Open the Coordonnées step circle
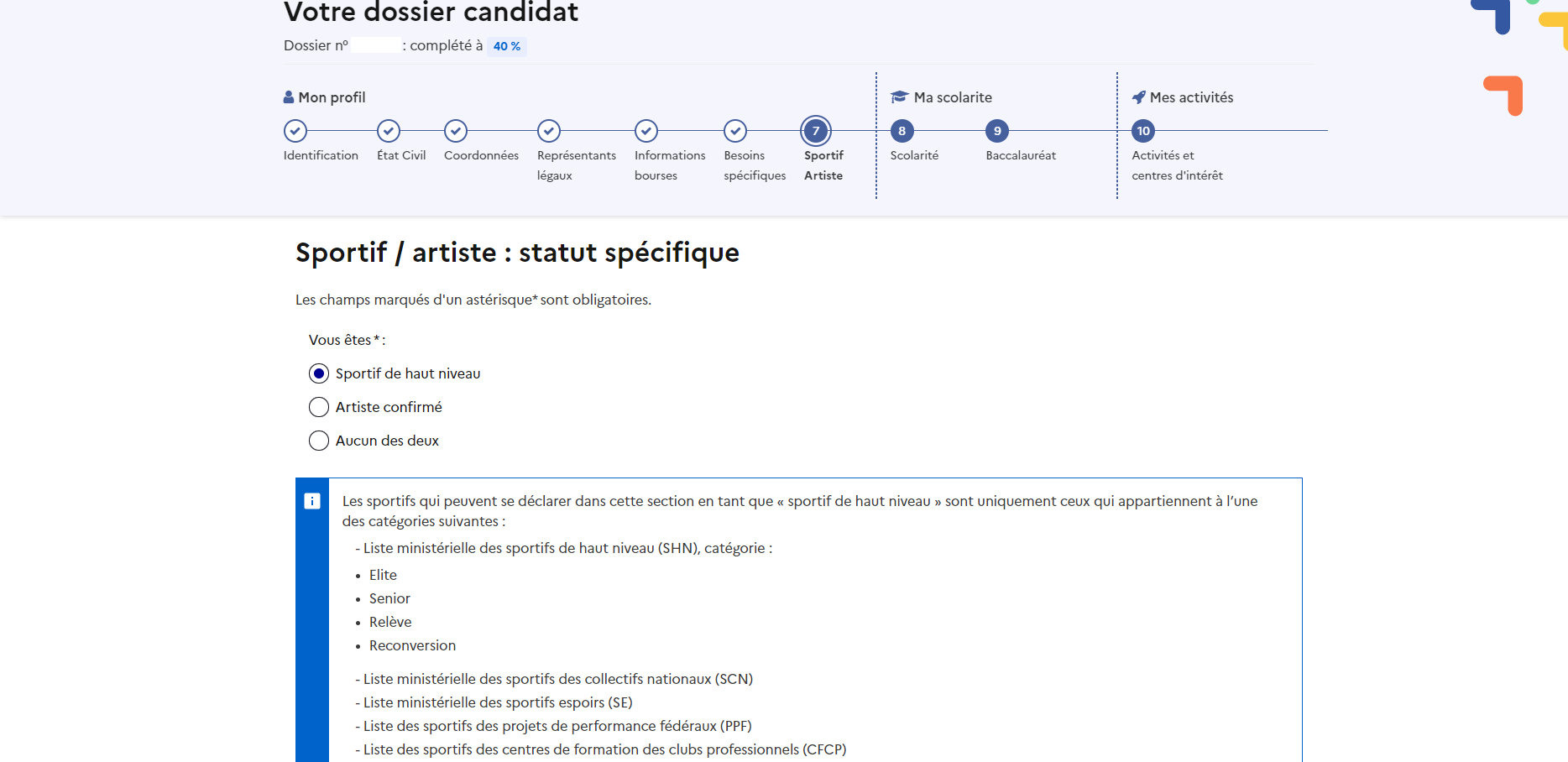This screenshot has height=762, width=1568. [456, 131]
